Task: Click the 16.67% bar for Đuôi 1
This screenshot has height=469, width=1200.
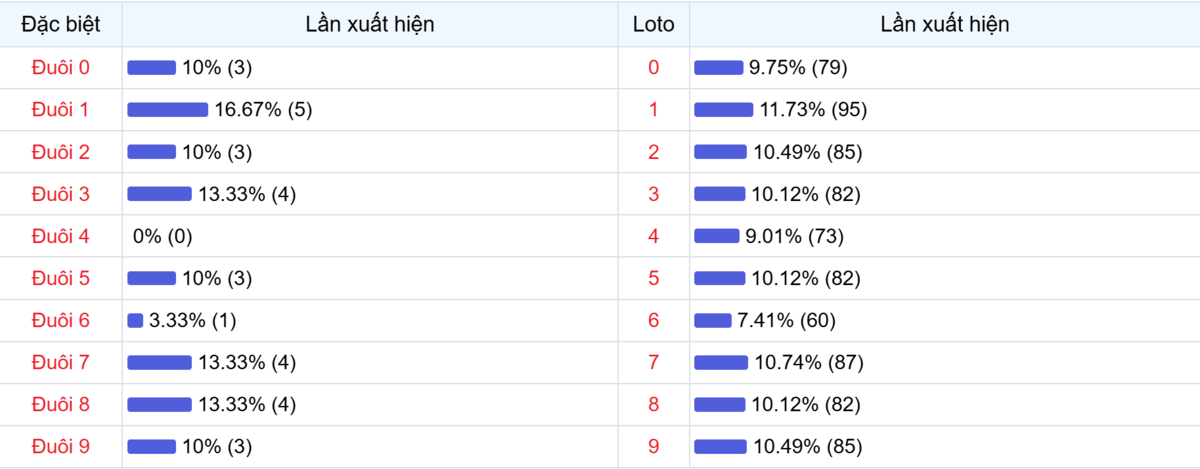Action: pos(167,110)
